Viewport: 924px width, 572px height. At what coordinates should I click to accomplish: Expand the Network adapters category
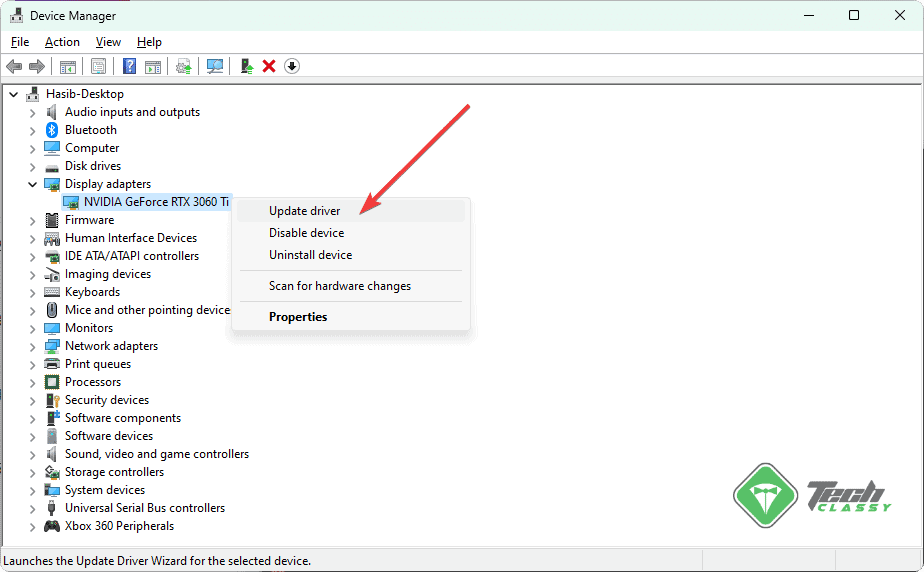tap(32, 346)
